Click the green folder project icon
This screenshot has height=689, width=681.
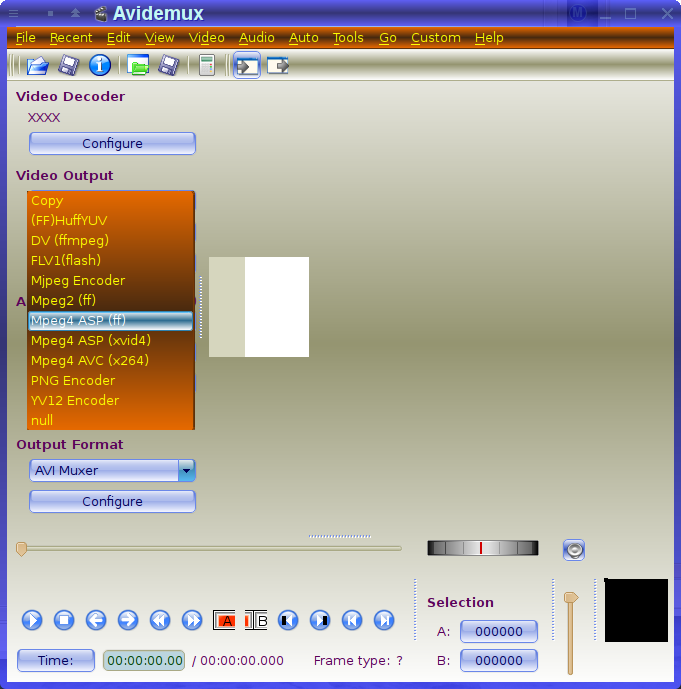pos(138,65)
